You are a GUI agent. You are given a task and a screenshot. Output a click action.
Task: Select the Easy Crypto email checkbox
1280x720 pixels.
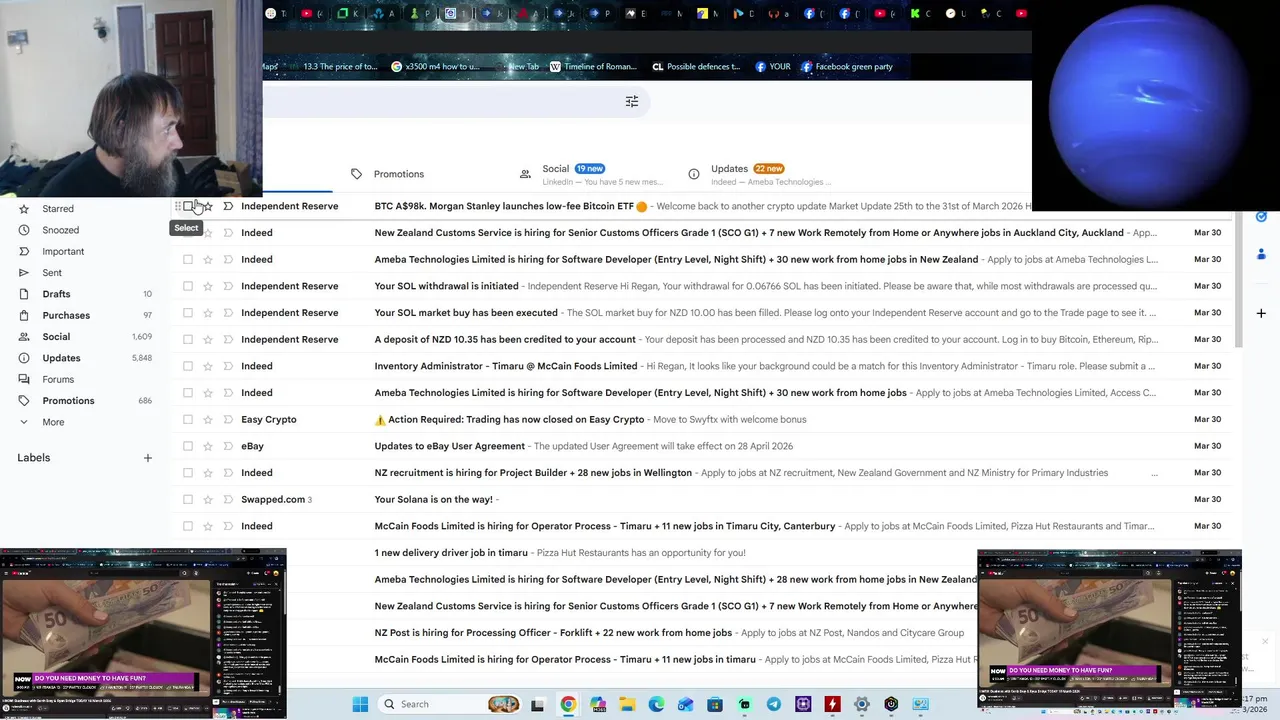(x=188, y=419)
